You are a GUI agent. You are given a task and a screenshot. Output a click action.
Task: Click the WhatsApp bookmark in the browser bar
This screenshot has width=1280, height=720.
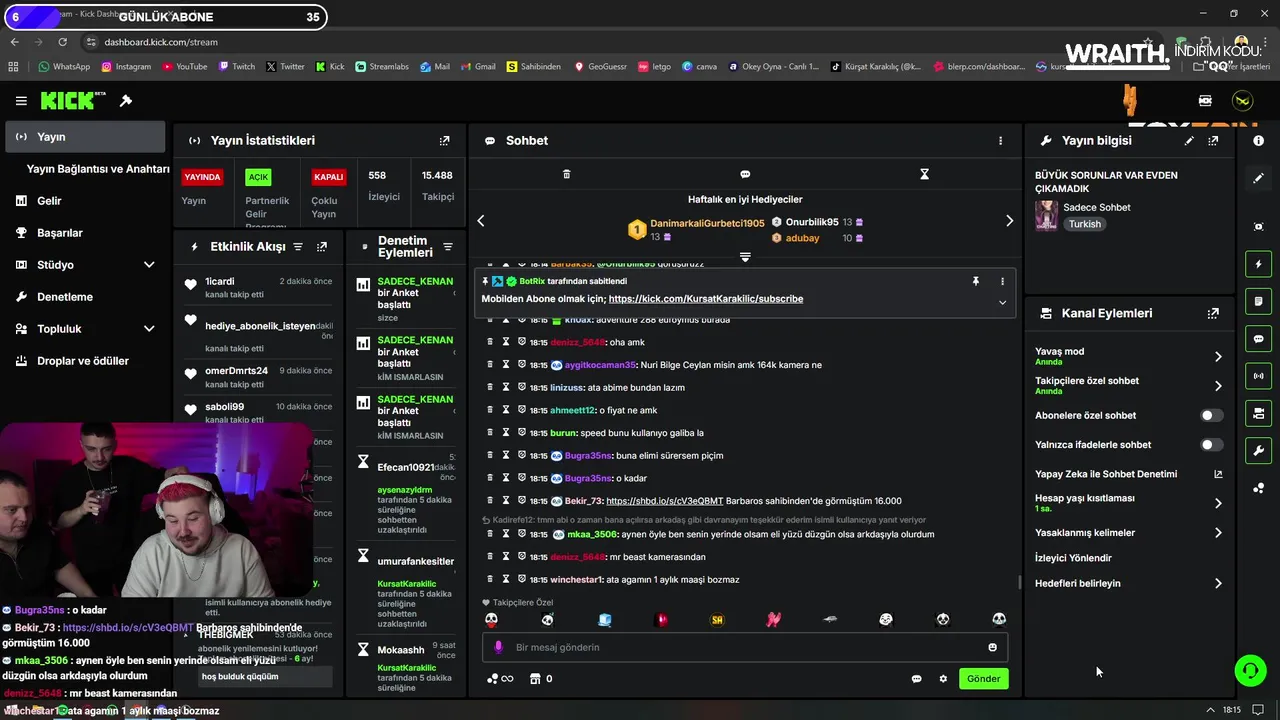(x=64, y=67)
